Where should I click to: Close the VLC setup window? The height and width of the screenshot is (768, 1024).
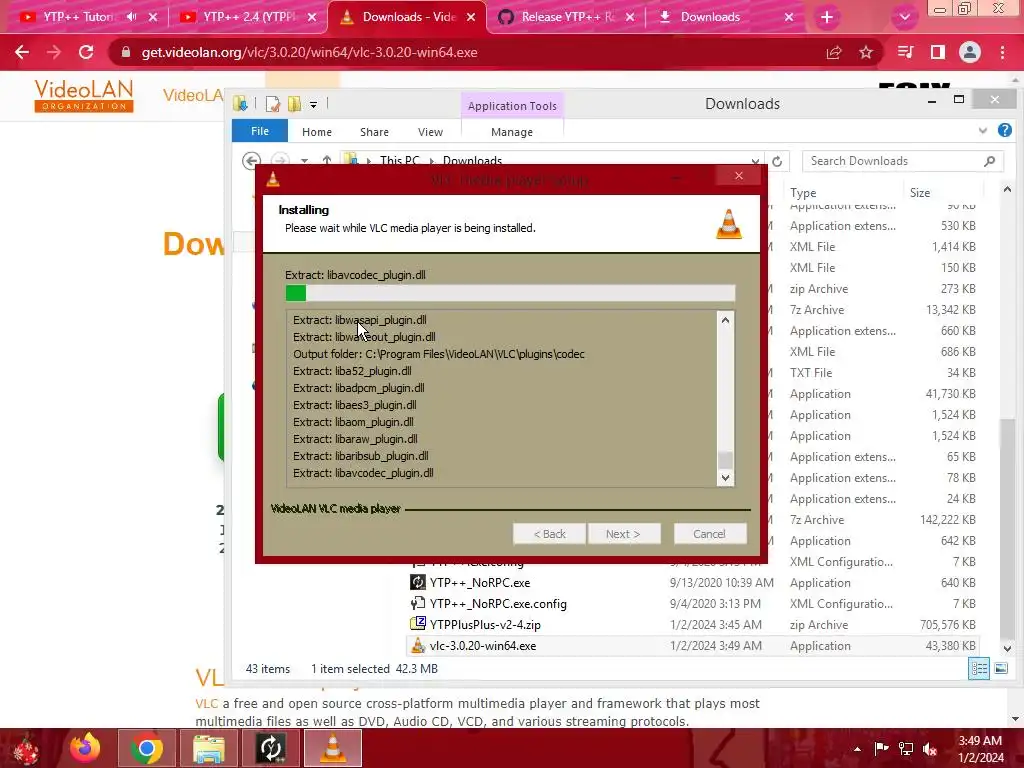739,176
